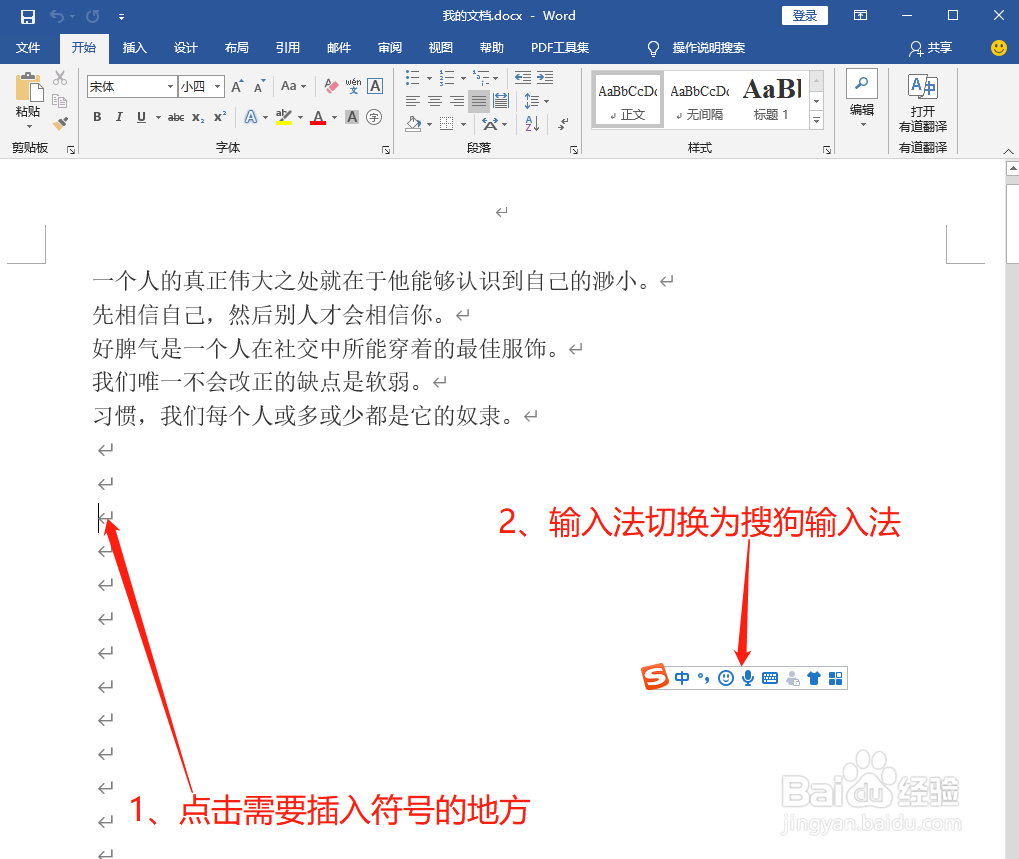Open the 文件 menu
Viewport: 1019px width, 859px height.
tap(28, 47)
